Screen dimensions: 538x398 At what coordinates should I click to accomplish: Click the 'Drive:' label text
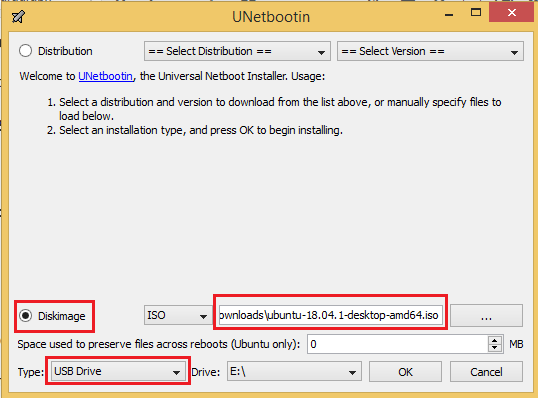(x=206, y=372)
